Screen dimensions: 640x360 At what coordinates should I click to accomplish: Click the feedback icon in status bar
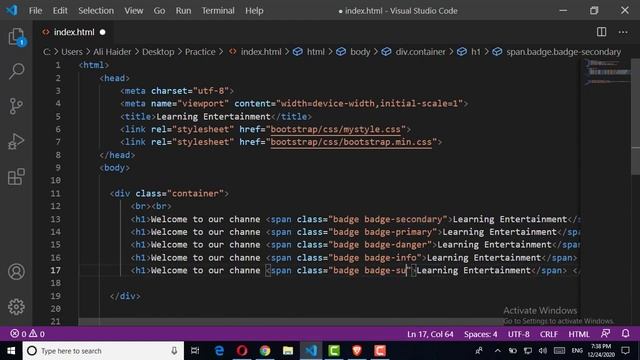click(605, 334)
